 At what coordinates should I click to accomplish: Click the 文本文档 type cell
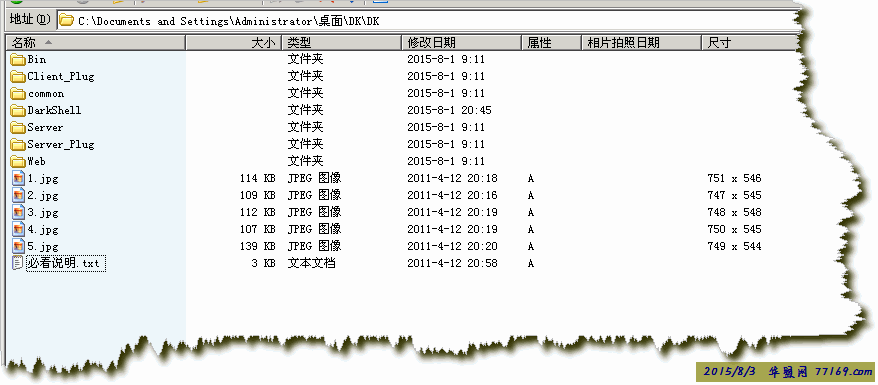point(311,263)
